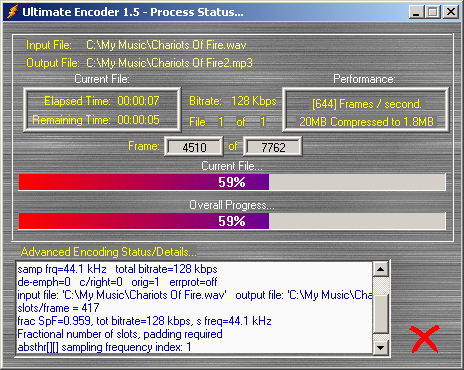The height and width of the screenshot is (370, 464).
Task: Click the Output File path Chariots Of Fire2.mp3
Action: 169,63
